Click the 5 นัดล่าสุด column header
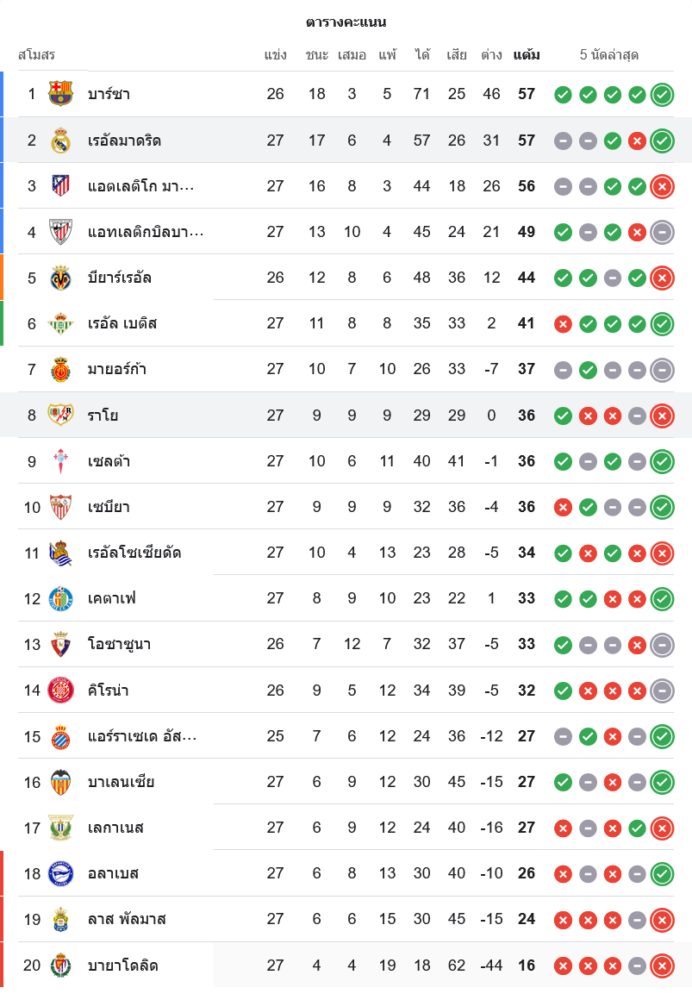The height and width of the screenshot is (1000, 692). (x=609, y=55)
